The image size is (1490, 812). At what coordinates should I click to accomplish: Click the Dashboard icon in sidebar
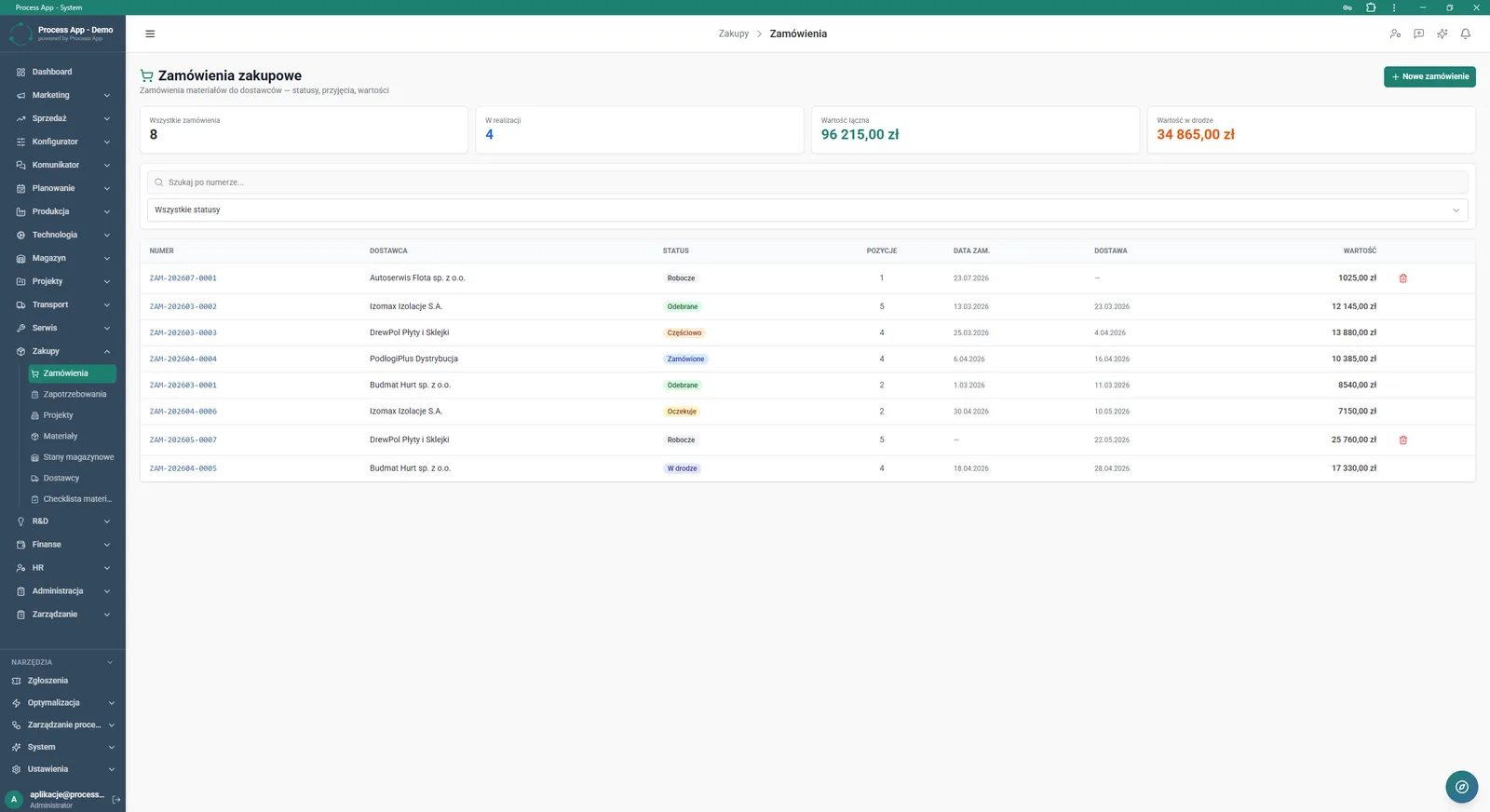[x=20, y=72]
